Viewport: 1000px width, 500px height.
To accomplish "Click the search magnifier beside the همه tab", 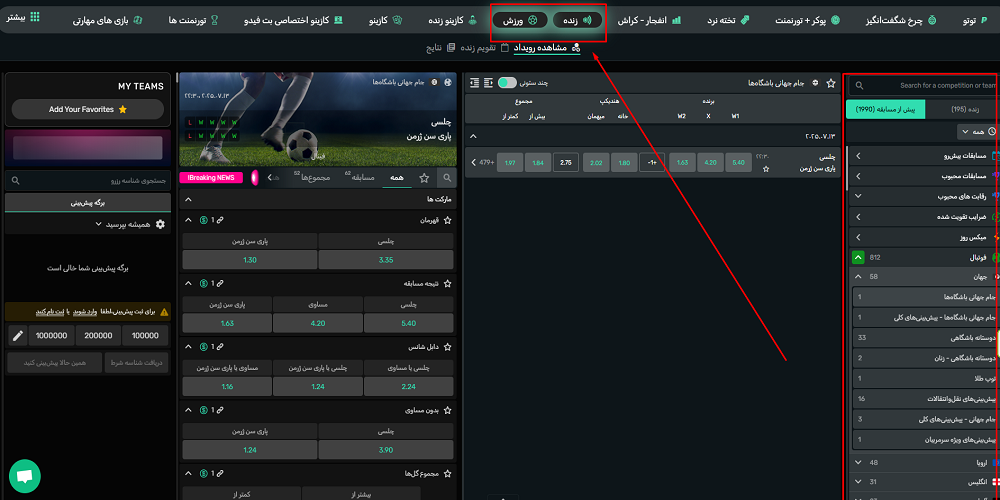I will 448,179.
